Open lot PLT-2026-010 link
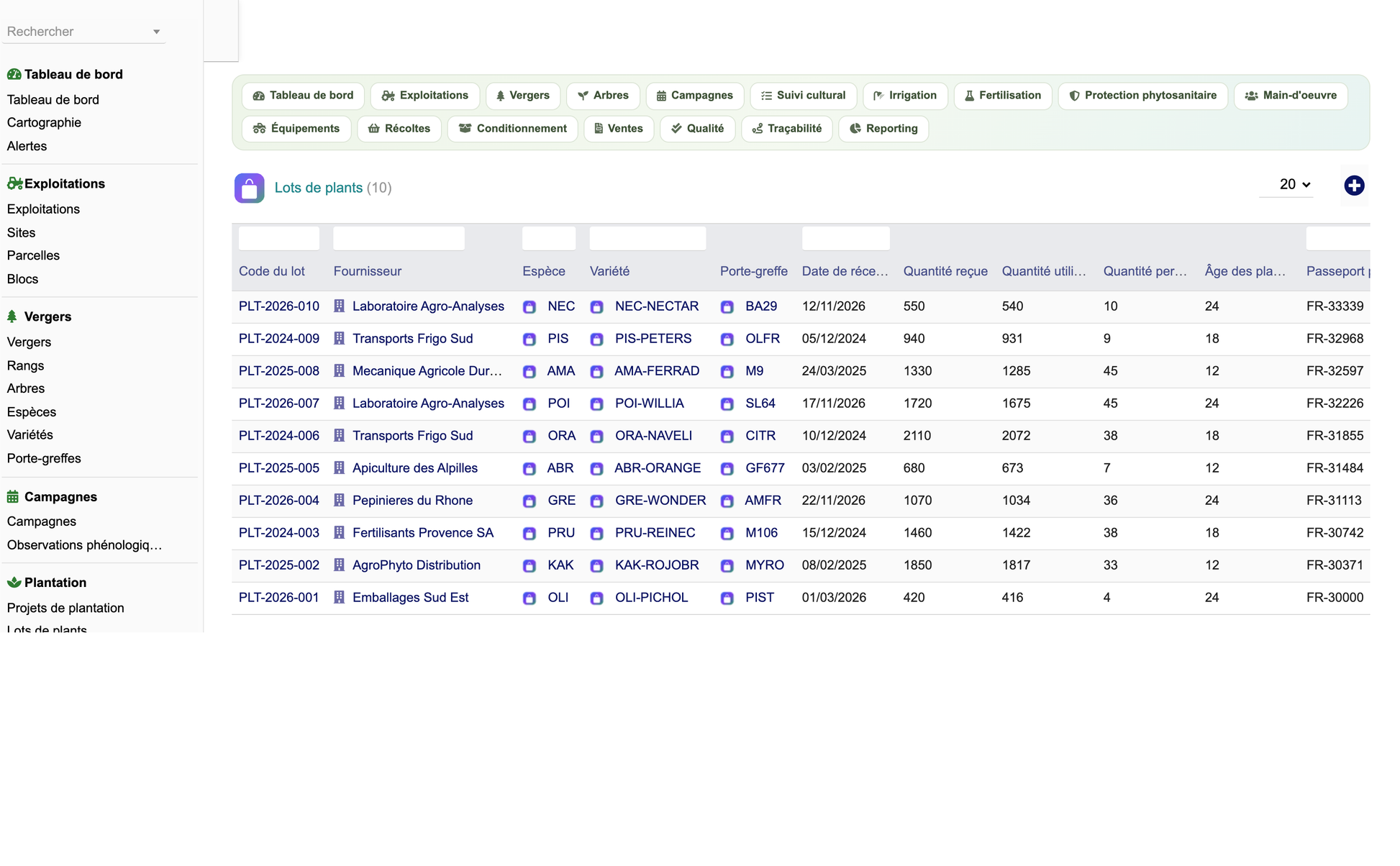1400x866 pixels. (x=279, y=306)
